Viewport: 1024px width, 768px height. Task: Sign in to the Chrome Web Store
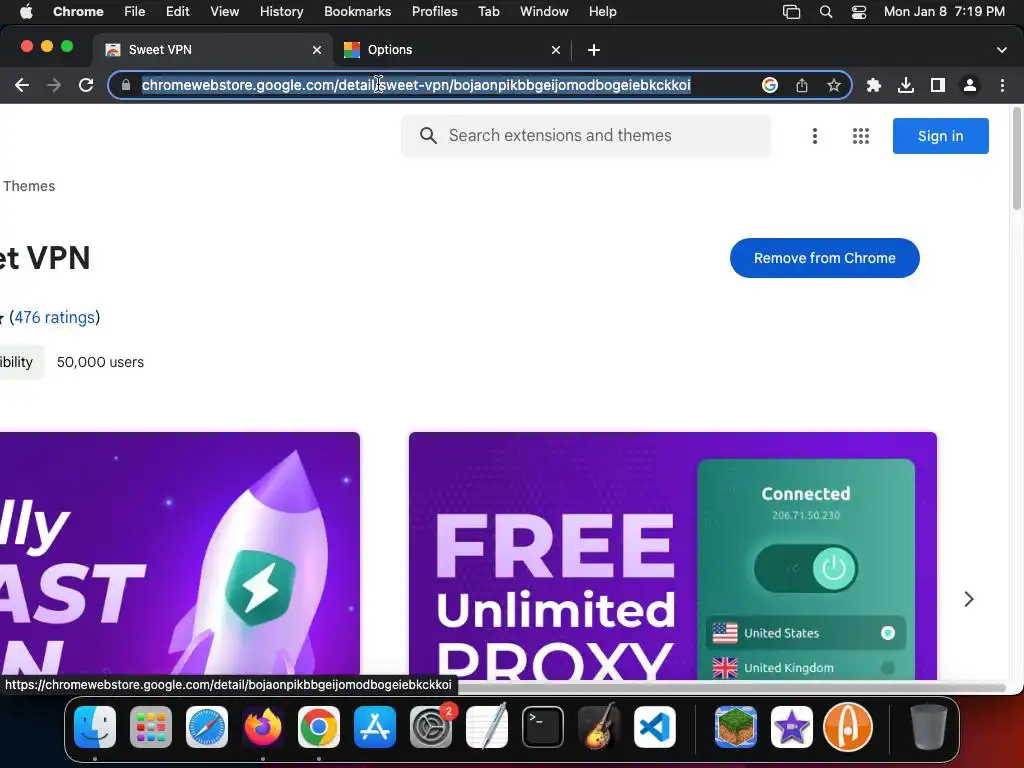click(940, 136)
